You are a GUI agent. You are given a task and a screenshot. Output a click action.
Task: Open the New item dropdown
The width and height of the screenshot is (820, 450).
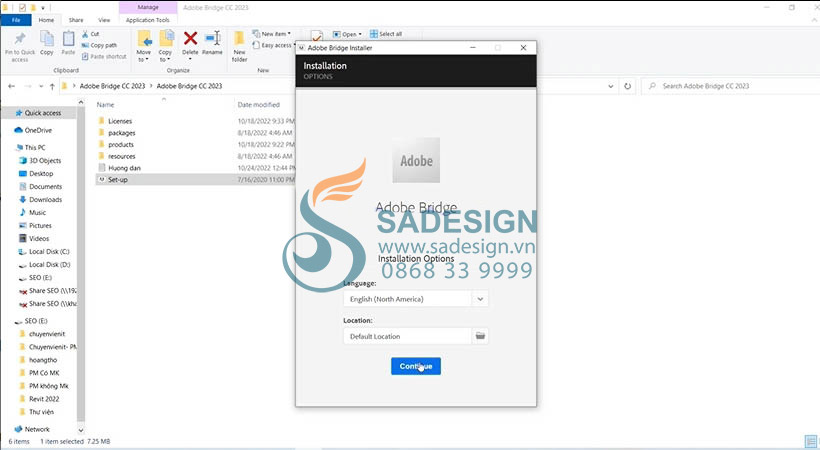(x=272, y=34)
